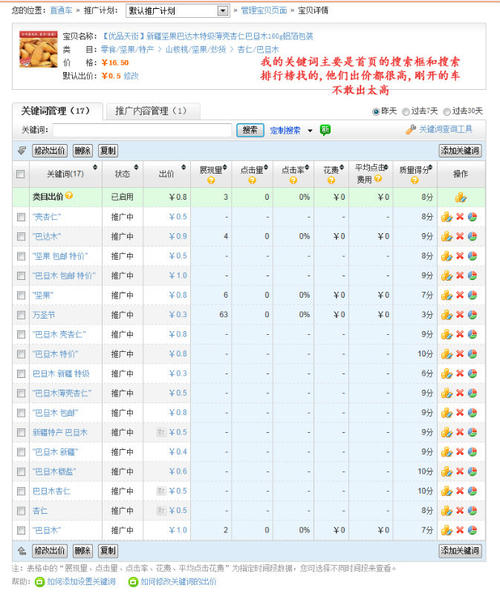Viewport: 500px width, 594px height.
Task: Click the ¥0.3 bid value for 万圣节
Action: (x=178, y=314)
